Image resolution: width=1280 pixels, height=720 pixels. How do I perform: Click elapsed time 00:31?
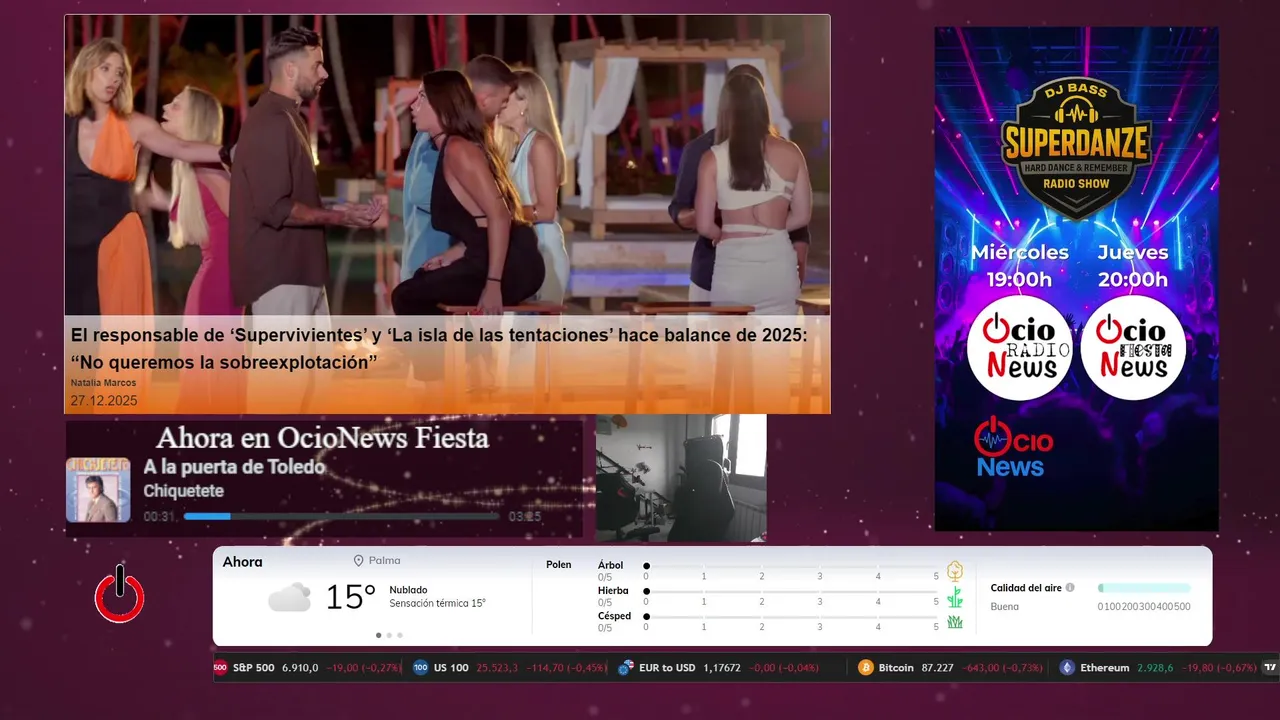tap(160, 517)
